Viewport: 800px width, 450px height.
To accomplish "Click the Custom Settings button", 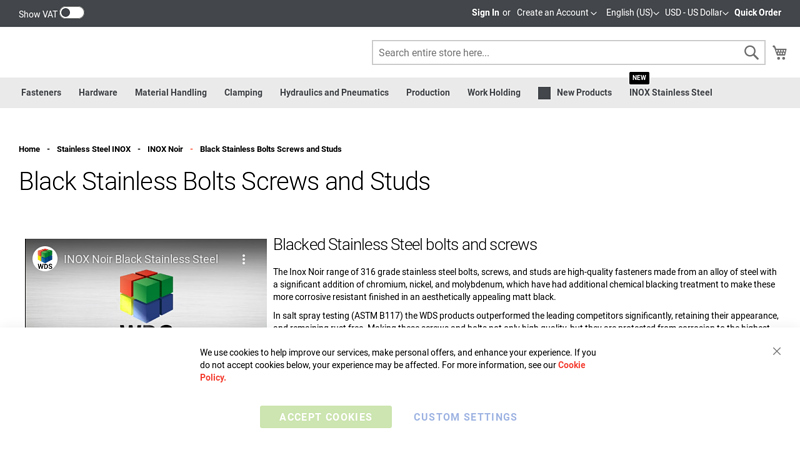I will click(x=465, y=417).
